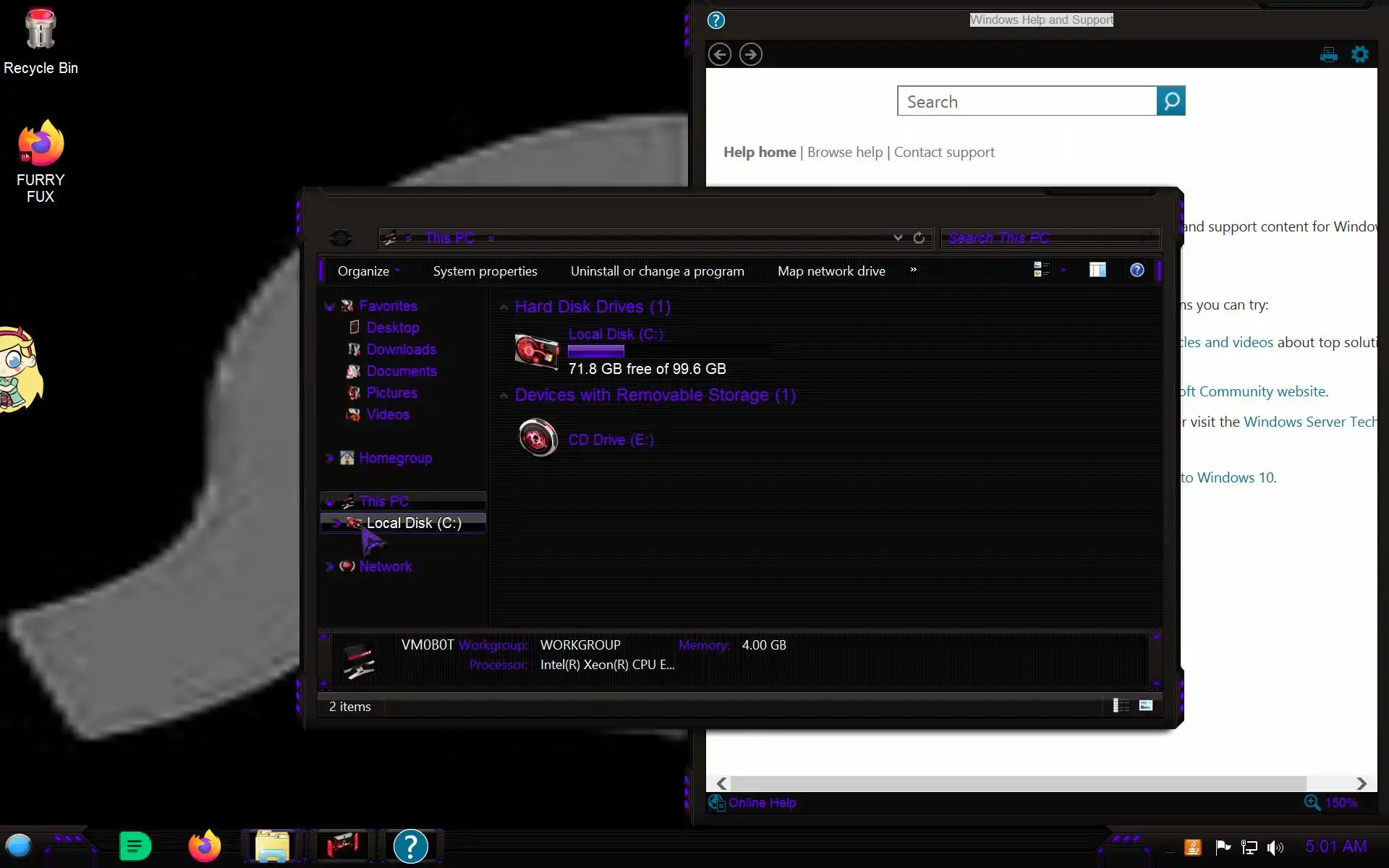Click the help search magnifier button
The width and height of the screenshot is (1389, 868).
click(x=1171, y=101)
